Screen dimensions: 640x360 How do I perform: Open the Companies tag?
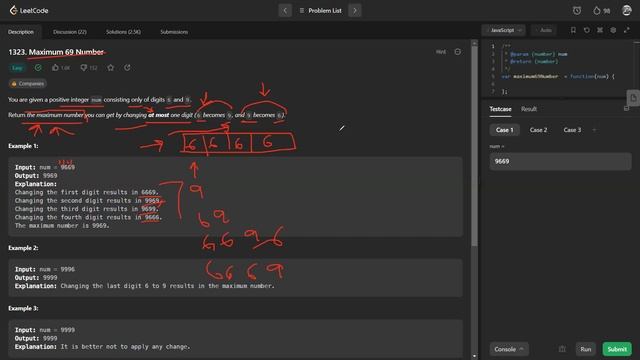click(27, 84)
